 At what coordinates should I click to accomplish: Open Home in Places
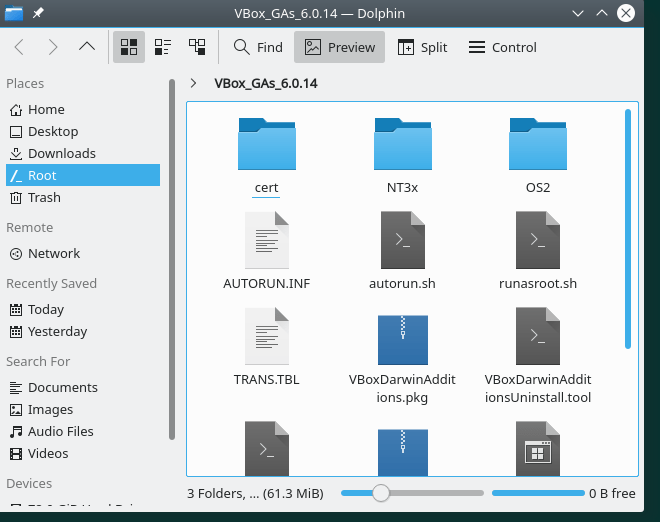[83, 109]
